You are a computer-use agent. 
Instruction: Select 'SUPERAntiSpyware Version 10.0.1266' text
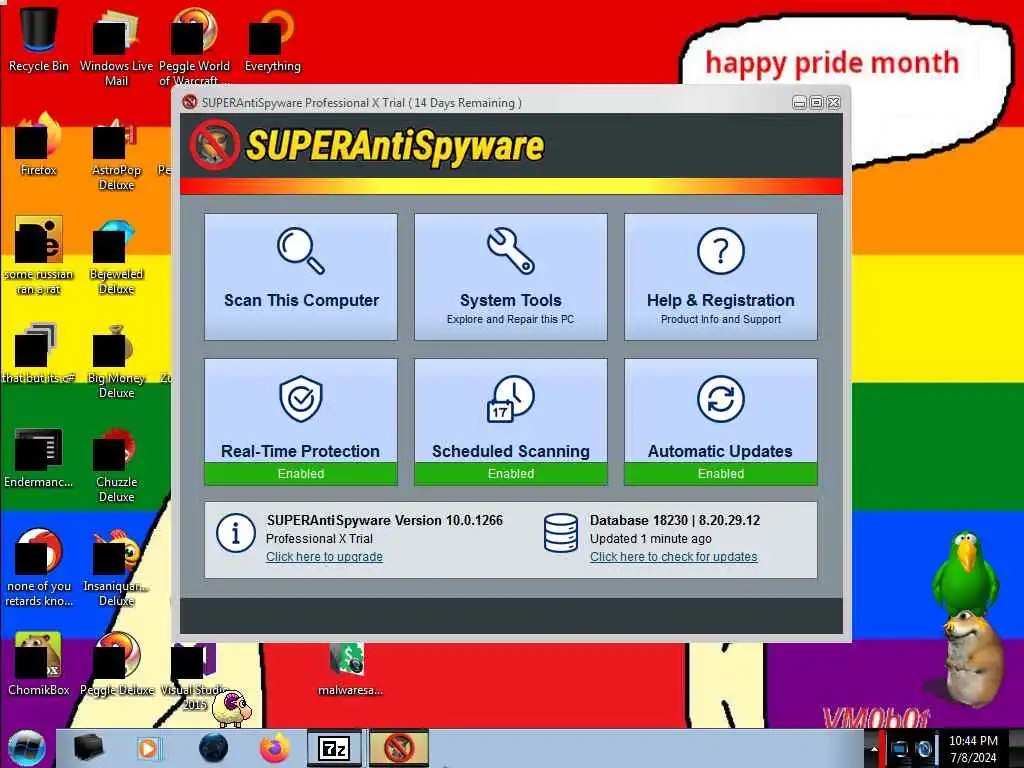pos(385,520)
